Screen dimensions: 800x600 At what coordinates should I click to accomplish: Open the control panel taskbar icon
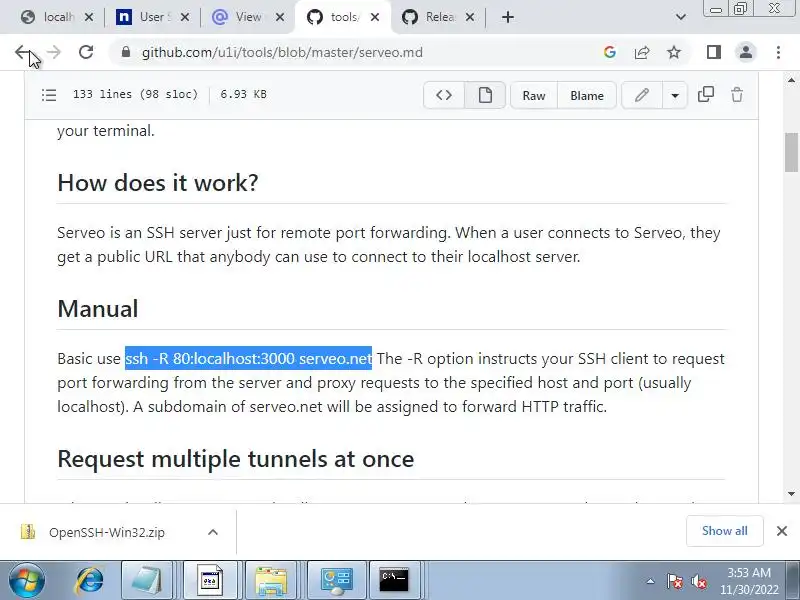[336, 580]
